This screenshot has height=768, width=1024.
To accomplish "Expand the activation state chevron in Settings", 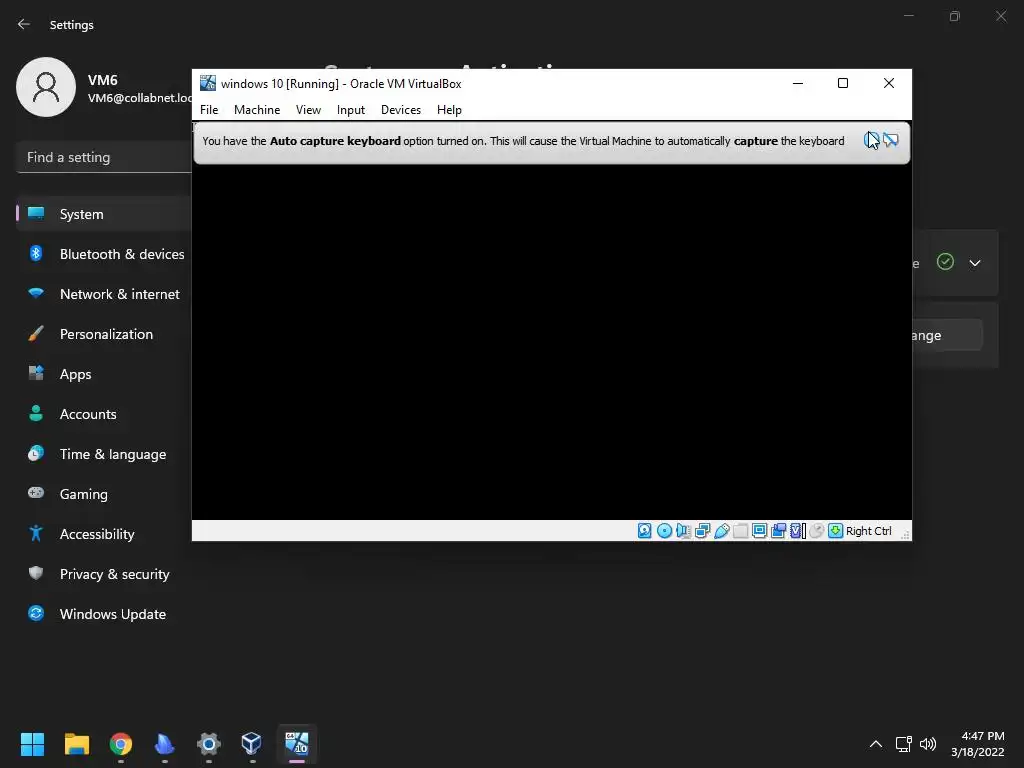I will coord(975,263).
